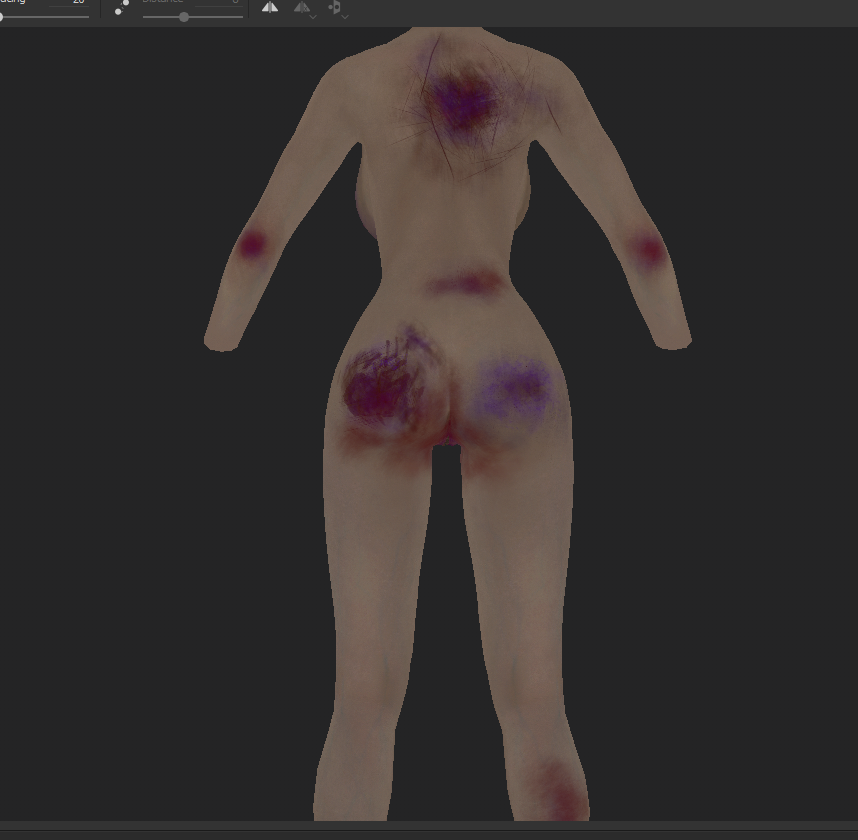This screenshot has height=840, width=858.
Task: Open the symmetry settings dropdown arrow
Action: click(x=313, y=17)
